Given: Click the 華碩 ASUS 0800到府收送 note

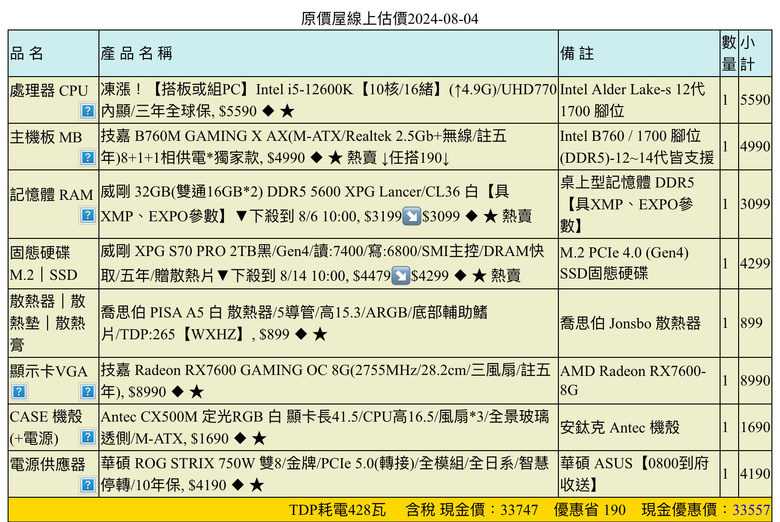Looking at the screenshot, I should tap(634, 474).
